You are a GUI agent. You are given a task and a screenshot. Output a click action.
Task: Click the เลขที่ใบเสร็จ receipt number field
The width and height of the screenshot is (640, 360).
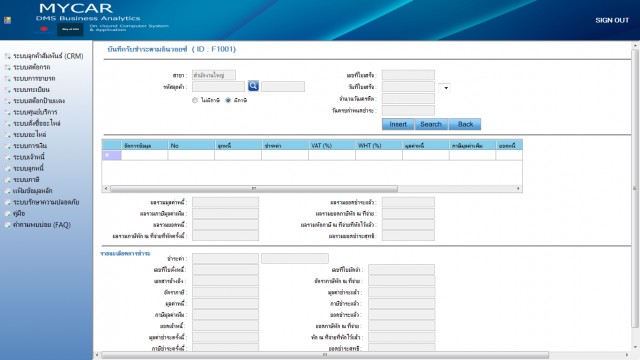[408, 75]
